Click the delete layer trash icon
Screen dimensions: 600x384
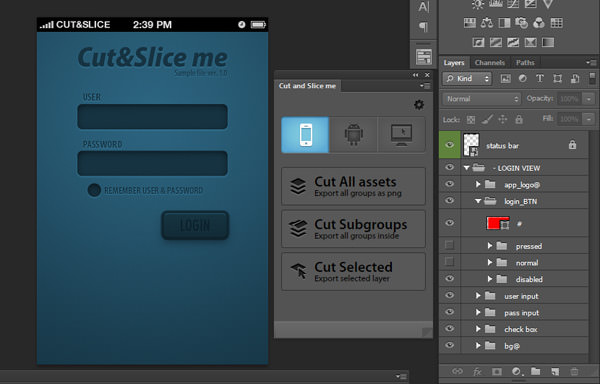[574, 371]
